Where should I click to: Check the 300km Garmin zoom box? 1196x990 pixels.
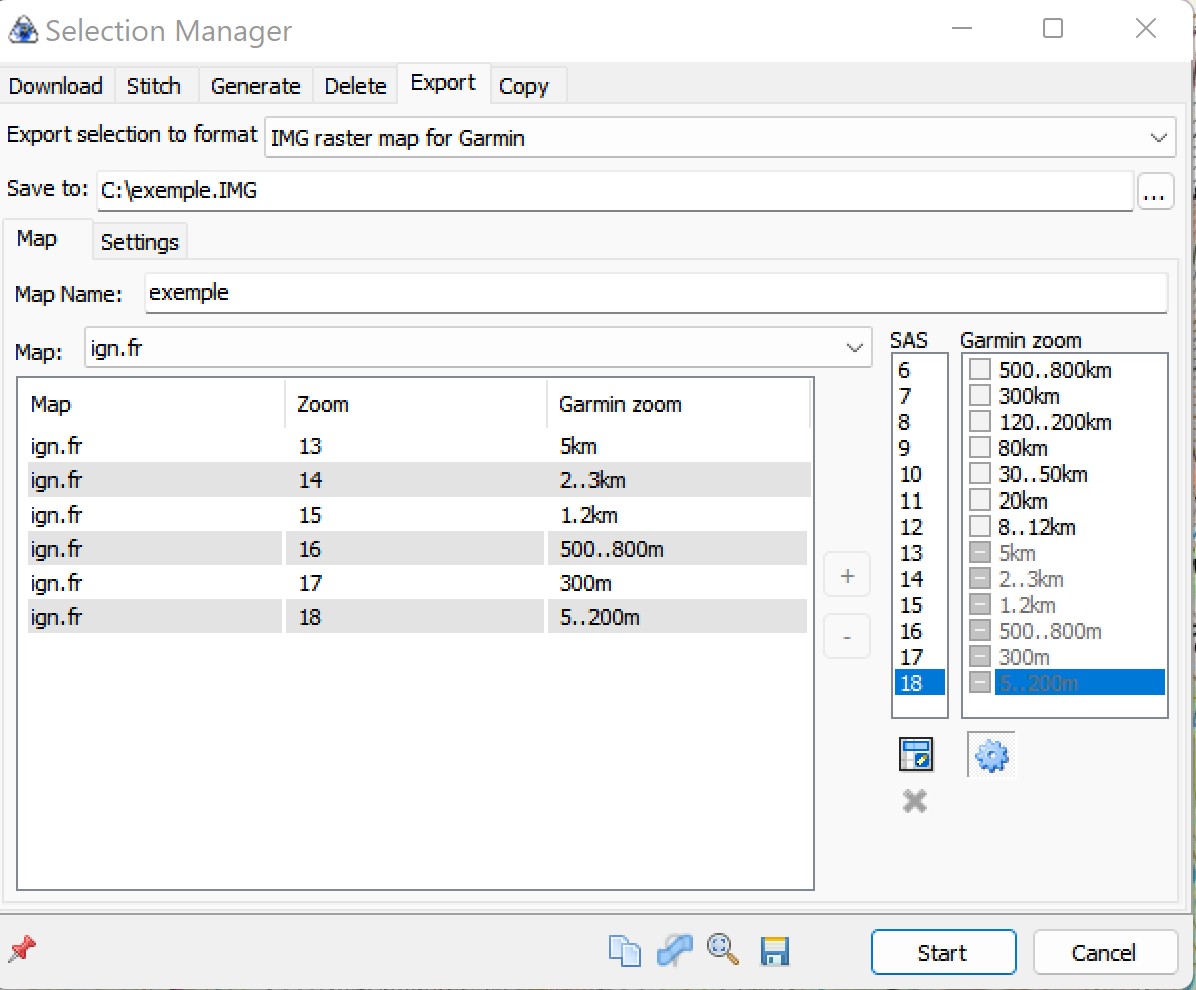(979, 396)
